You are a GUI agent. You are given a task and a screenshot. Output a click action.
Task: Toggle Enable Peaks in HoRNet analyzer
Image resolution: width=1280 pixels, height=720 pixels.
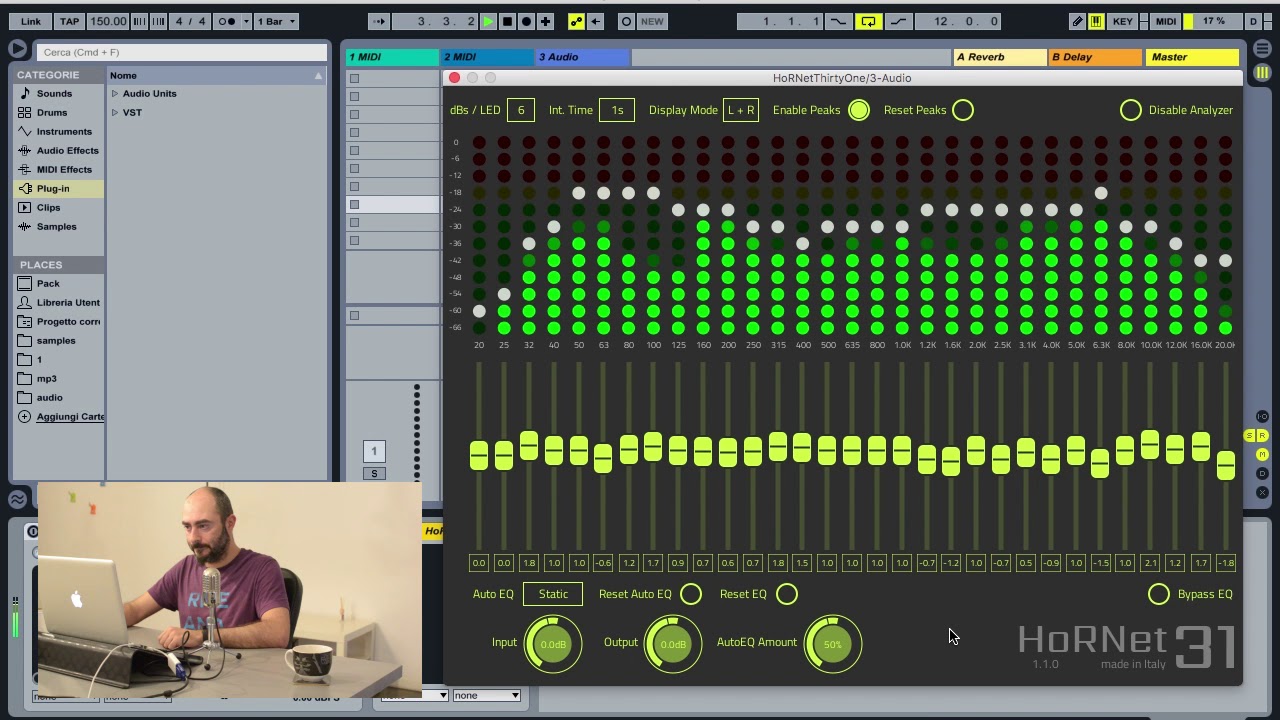pyautogui.click(x=859, y=110)
